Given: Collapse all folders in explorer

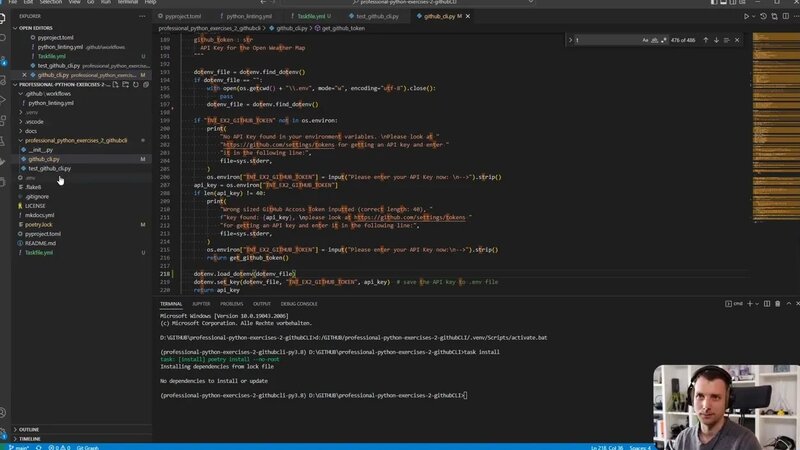Looking at the screenshot, I should tap(146, 85).
